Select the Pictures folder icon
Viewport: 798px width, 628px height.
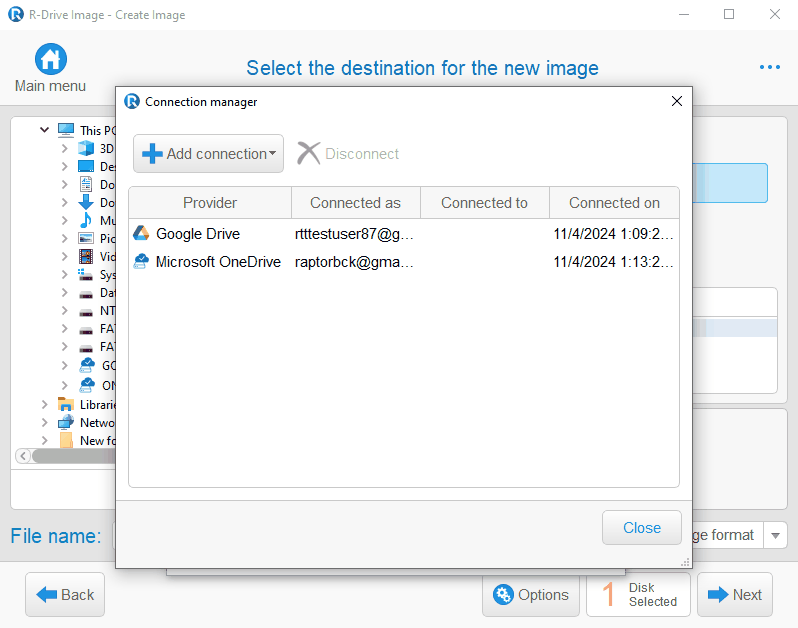86,238
